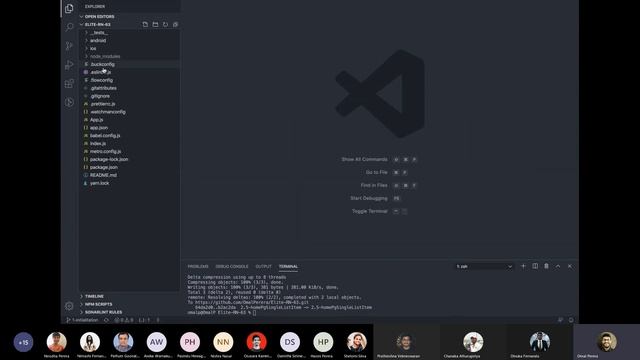Open the Extensions view

[x=69, y=83]
